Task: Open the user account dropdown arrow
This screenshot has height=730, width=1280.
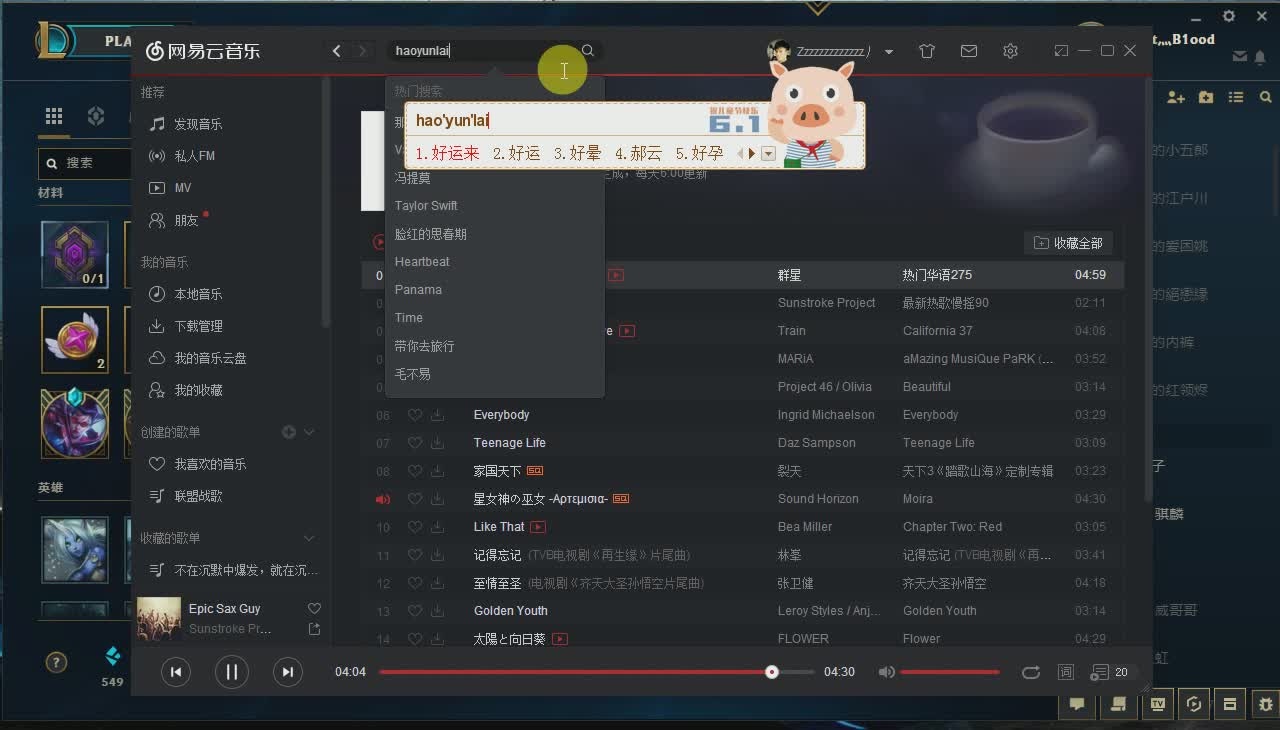Action: pos(889,52)
